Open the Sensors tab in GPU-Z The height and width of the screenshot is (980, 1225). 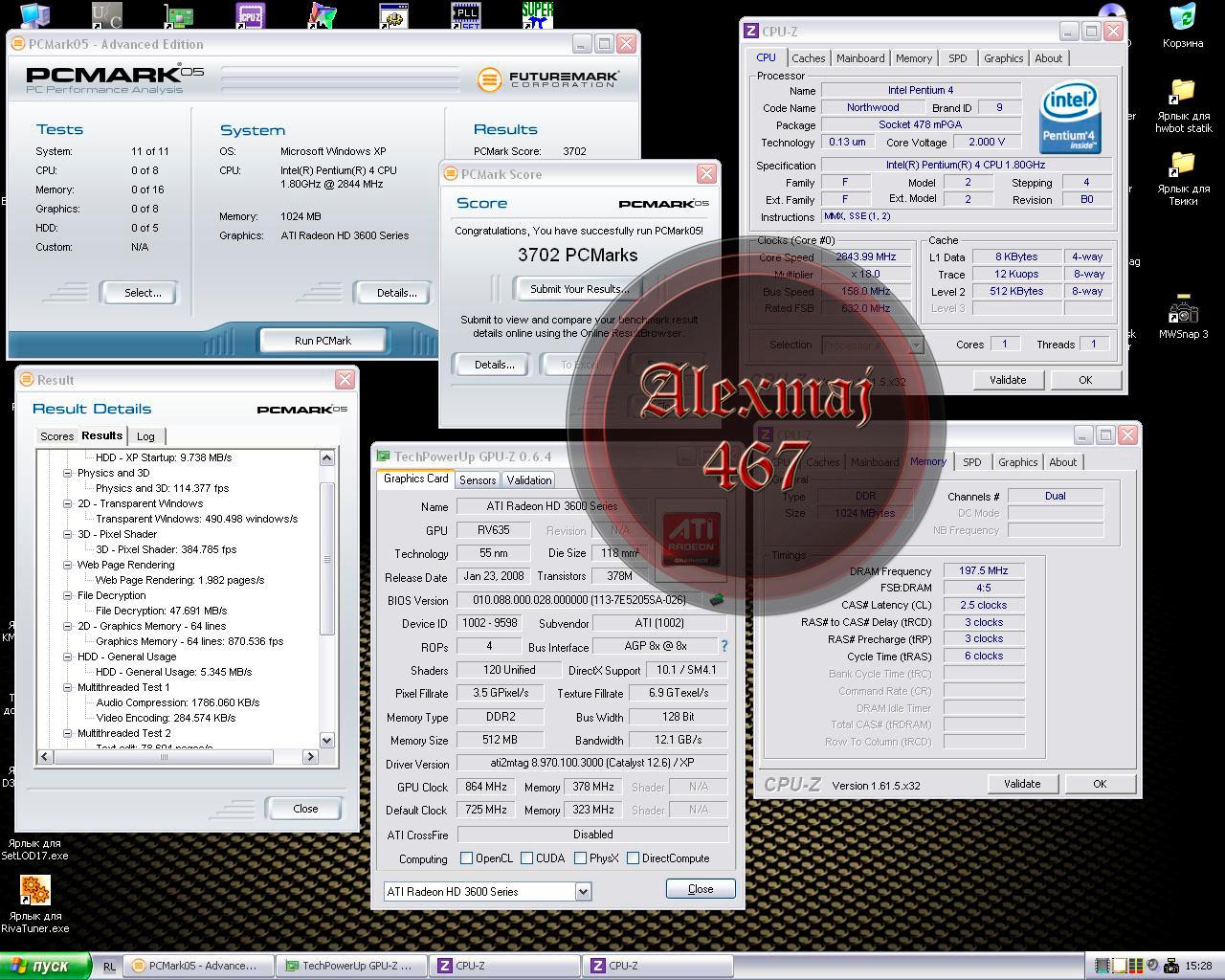click(x=478, y=480)
